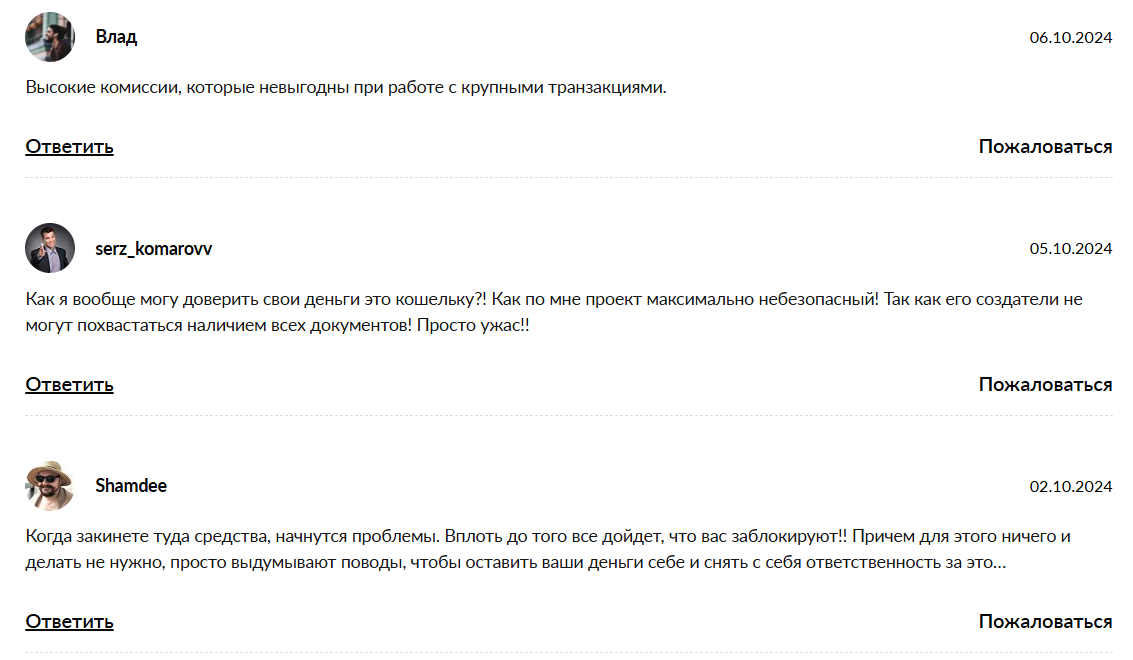Click the date 06.10.2024
The height and width of the screenshot is (660, 1133).
pyautogui.click(x=1071, y=38)
